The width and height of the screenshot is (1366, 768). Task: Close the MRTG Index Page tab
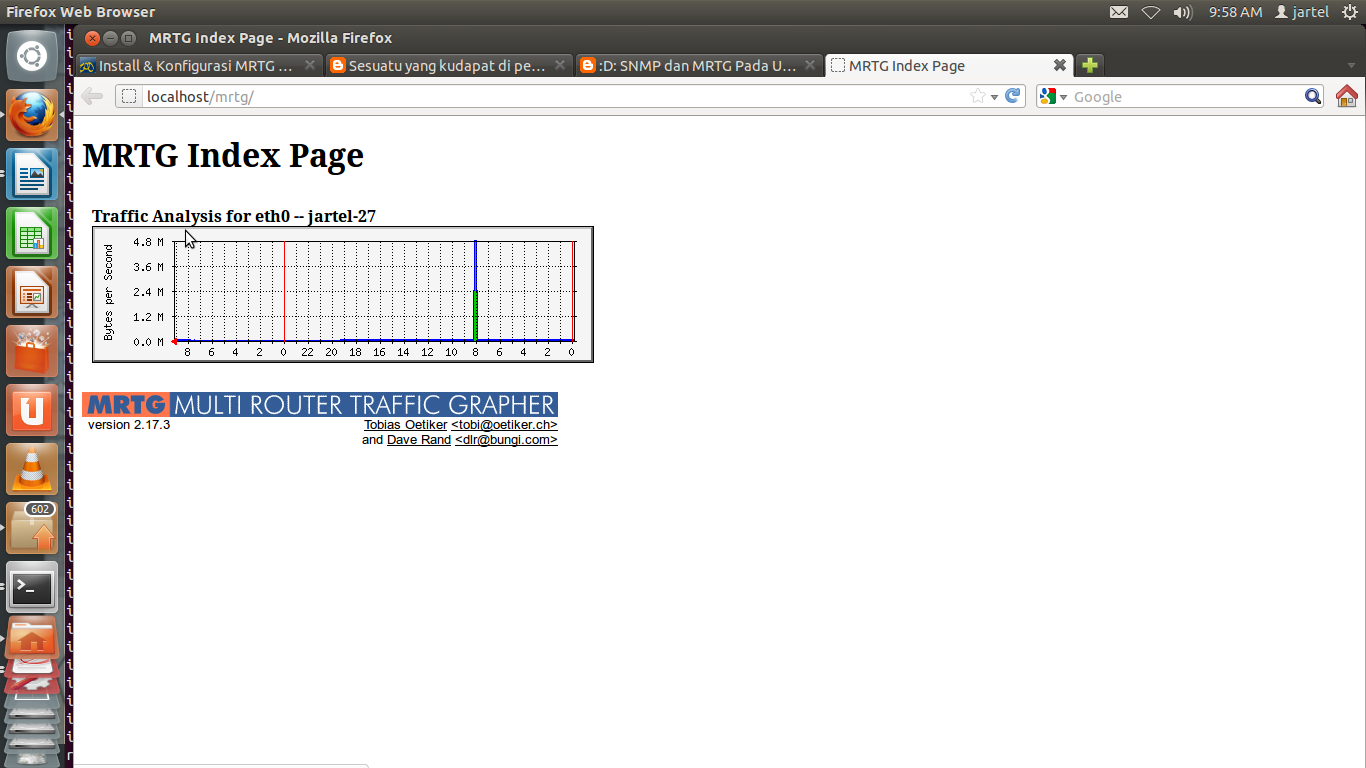coord(1060,65)
